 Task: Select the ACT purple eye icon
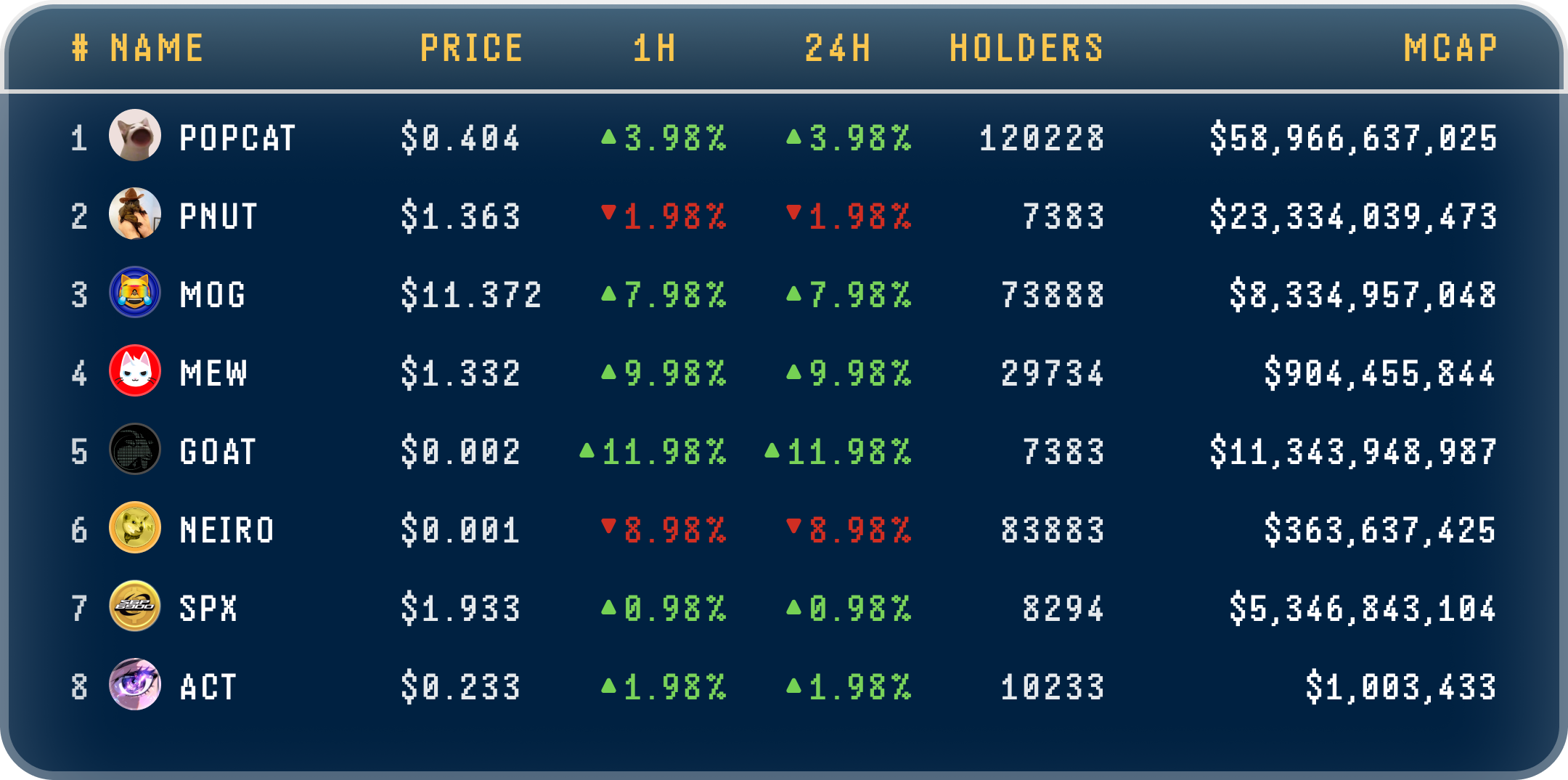[x=135, y=684]
